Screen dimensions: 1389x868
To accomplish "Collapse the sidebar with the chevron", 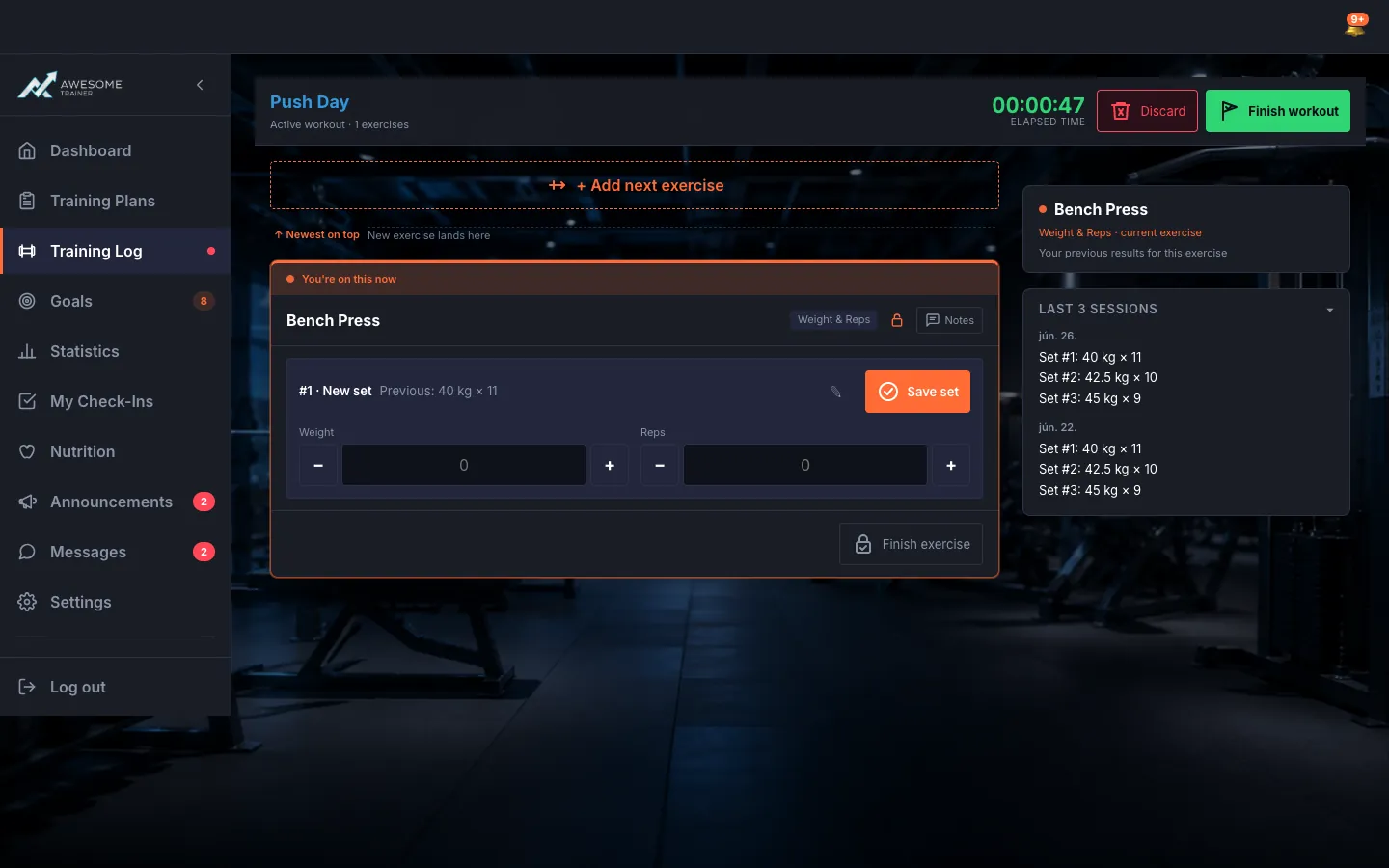I will [x=200, y=85].
